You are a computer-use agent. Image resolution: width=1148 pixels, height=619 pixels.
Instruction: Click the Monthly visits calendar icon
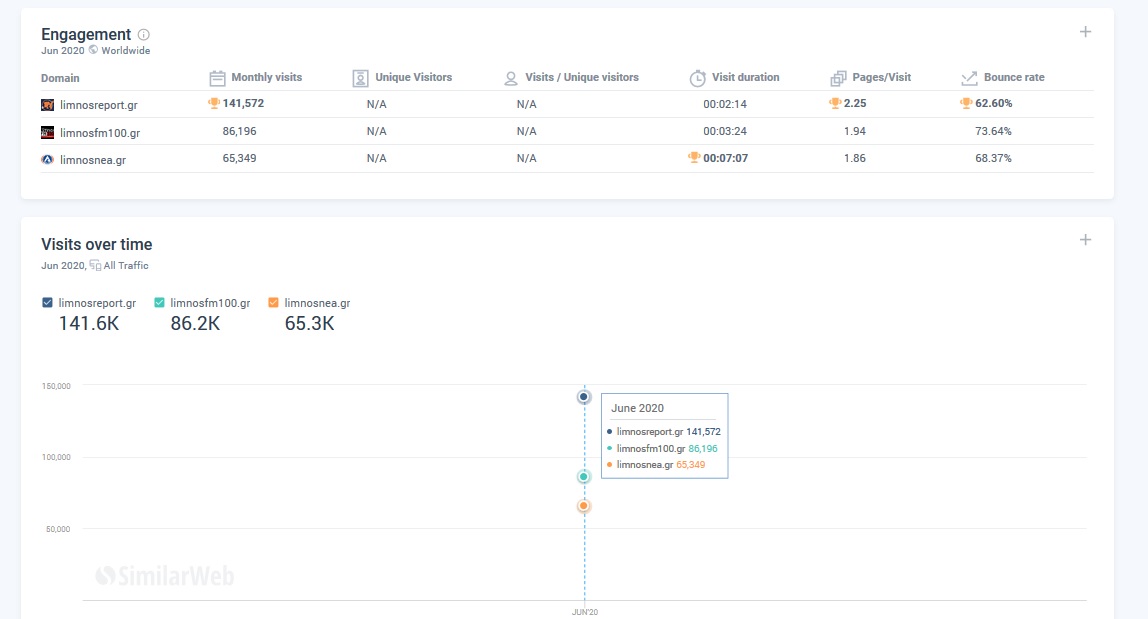(x=217, y=78)
